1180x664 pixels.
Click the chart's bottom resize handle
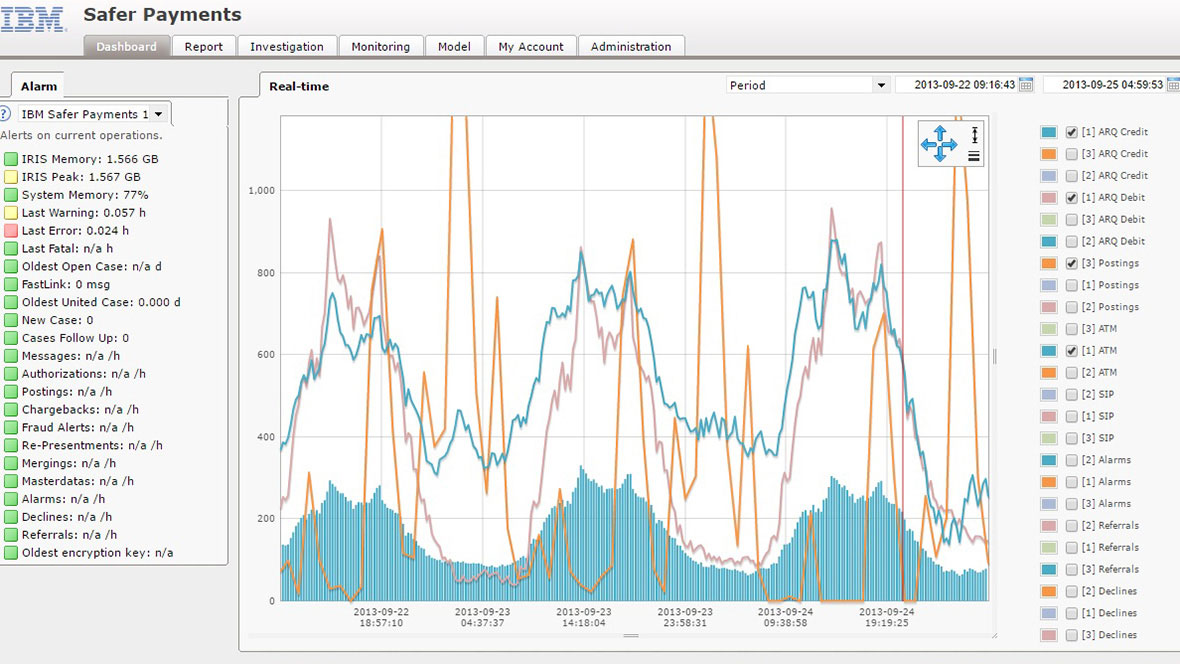pyautogui.click(x=631, y=635)
